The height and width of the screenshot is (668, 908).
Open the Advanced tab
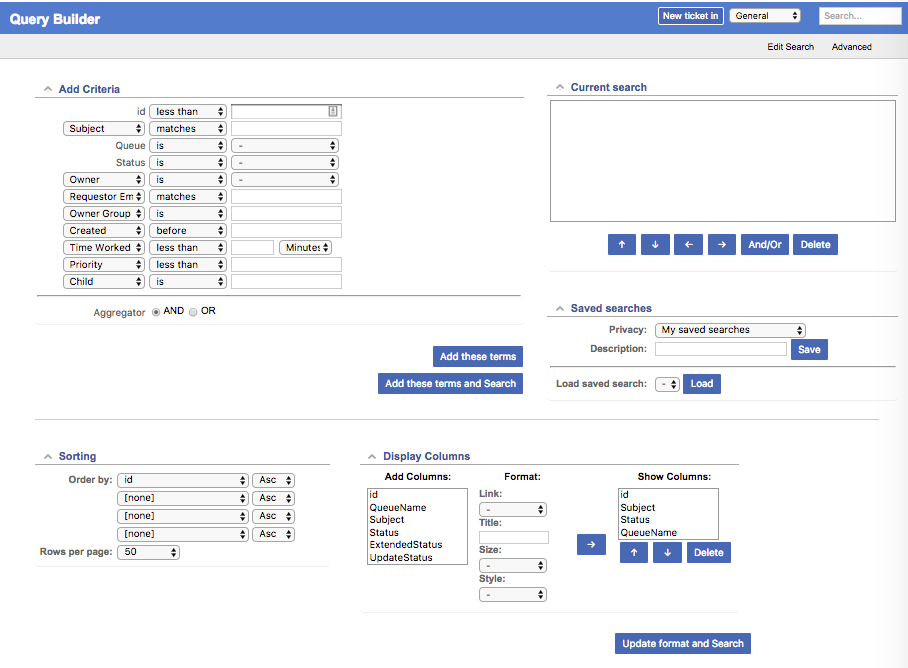[851, 46]
